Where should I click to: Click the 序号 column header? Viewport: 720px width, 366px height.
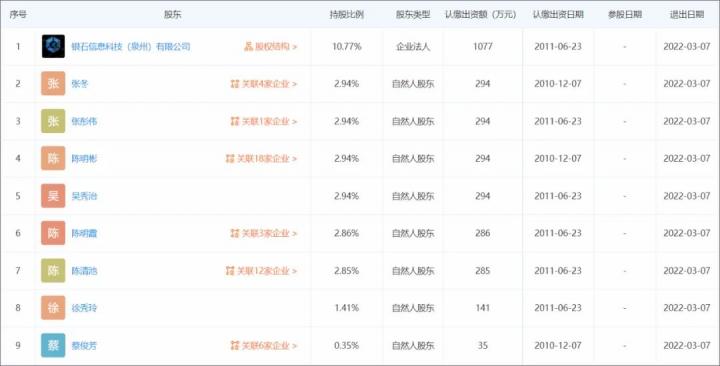point(18,14)
